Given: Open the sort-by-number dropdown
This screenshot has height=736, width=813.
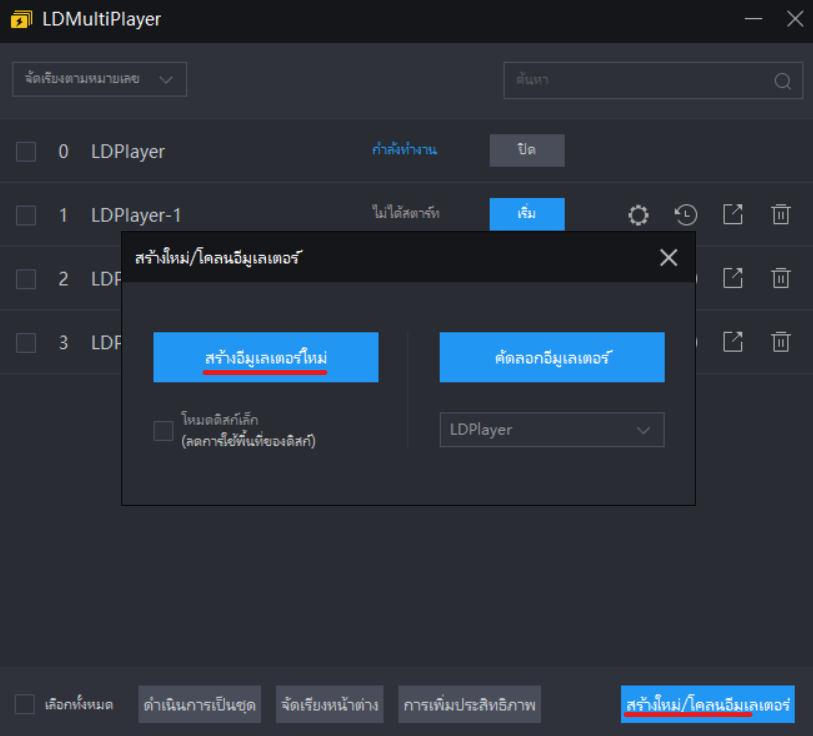Looking at the screenshot, I should [x=100, y=79].
